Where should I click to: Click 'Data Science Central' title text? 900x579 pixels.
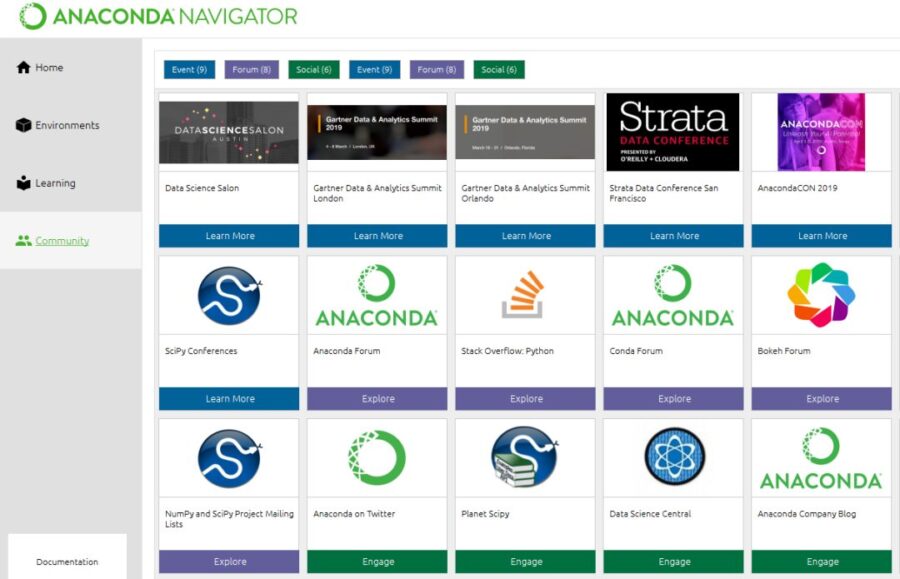pos(650,514)
